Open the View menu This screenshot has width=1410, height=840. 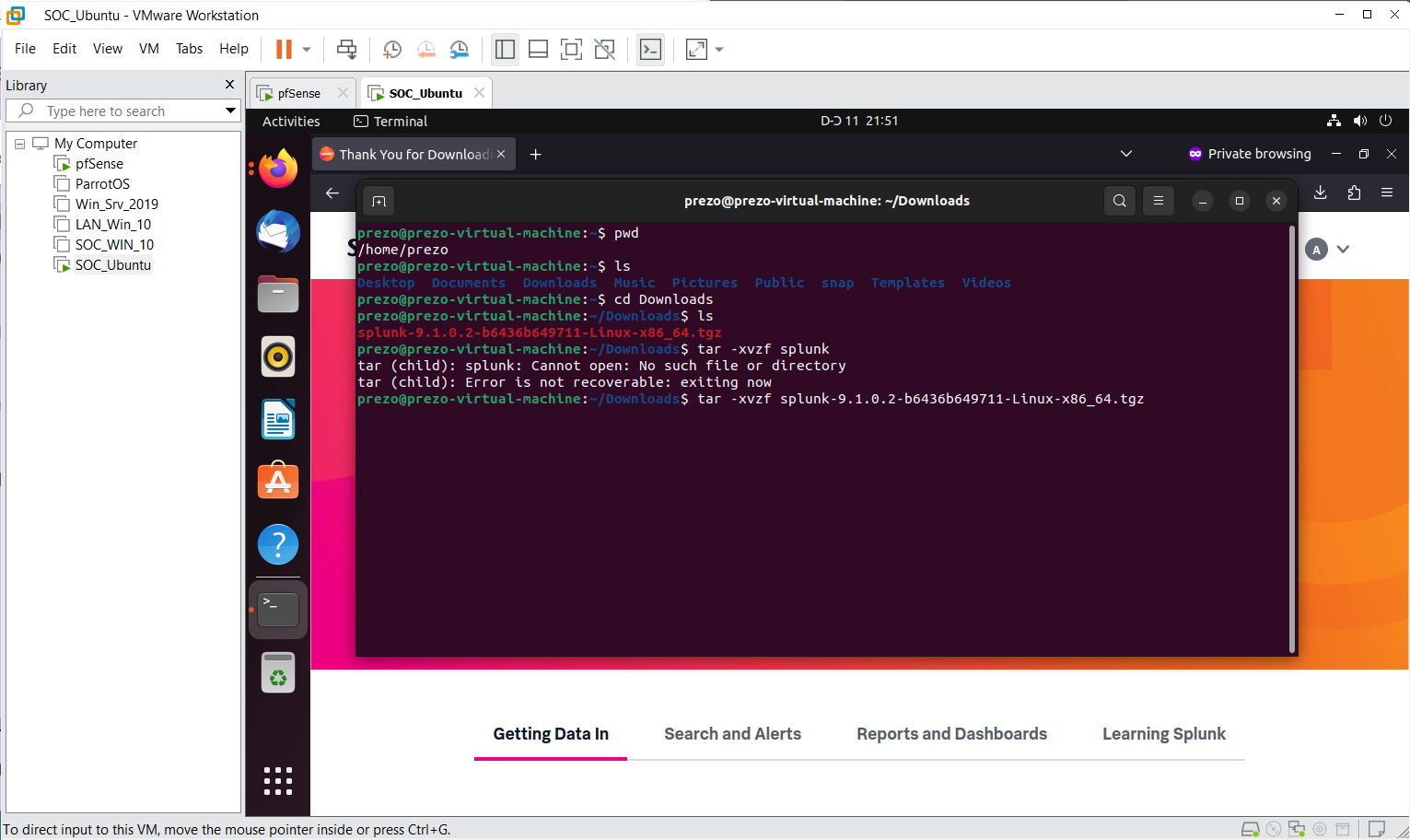(x=107, y=49)
